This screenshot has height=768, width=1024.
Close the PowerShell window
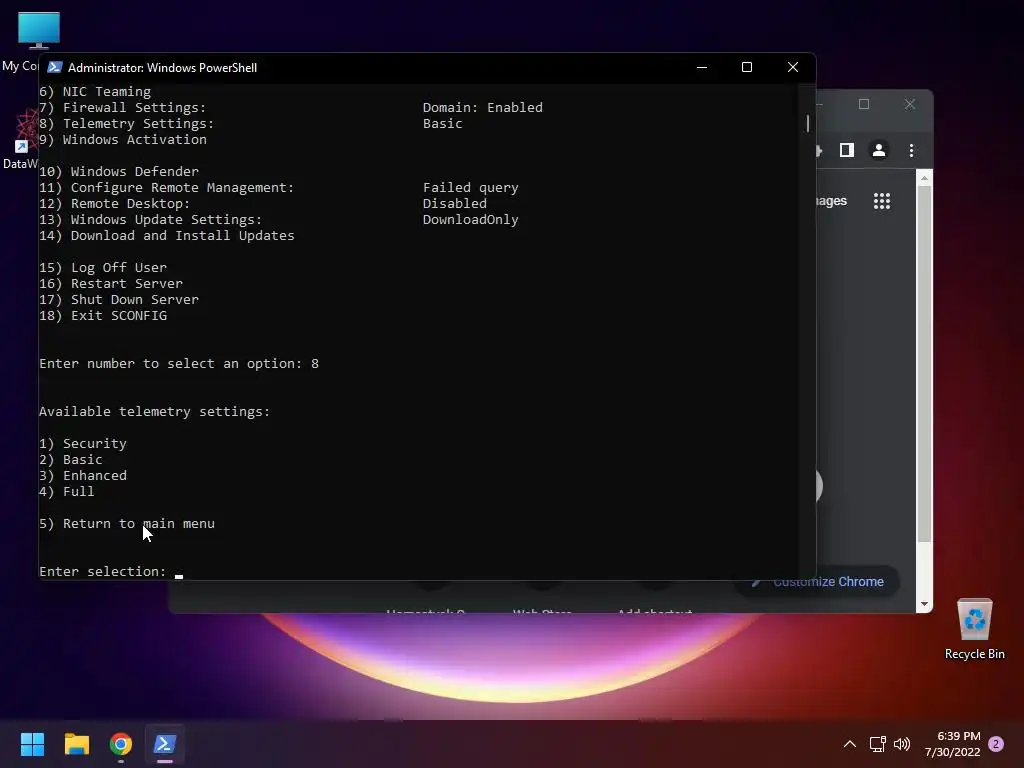click(793, 67)
